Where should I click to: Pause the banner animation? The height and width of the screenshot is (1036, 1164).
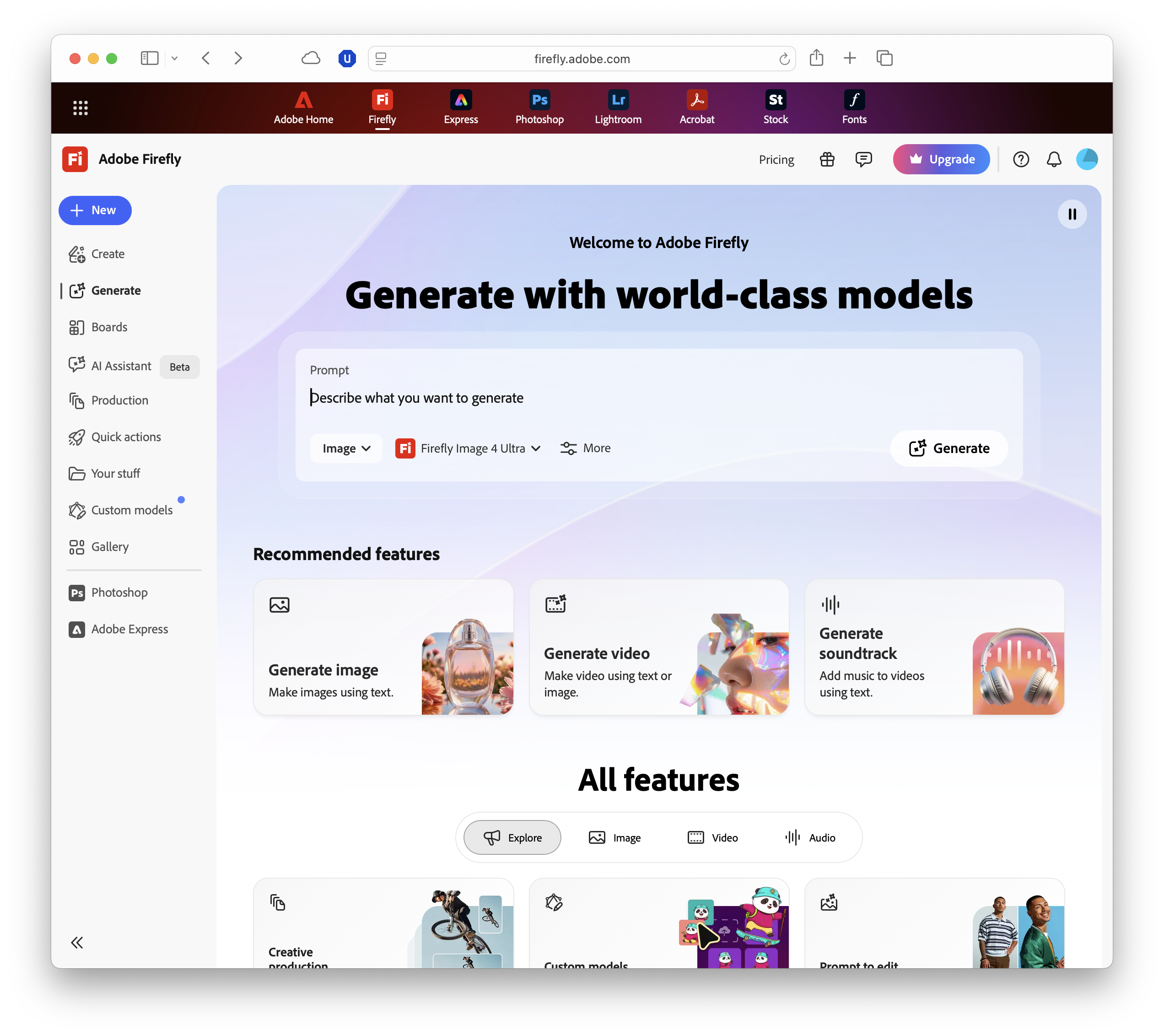[x=1072, y=214]
